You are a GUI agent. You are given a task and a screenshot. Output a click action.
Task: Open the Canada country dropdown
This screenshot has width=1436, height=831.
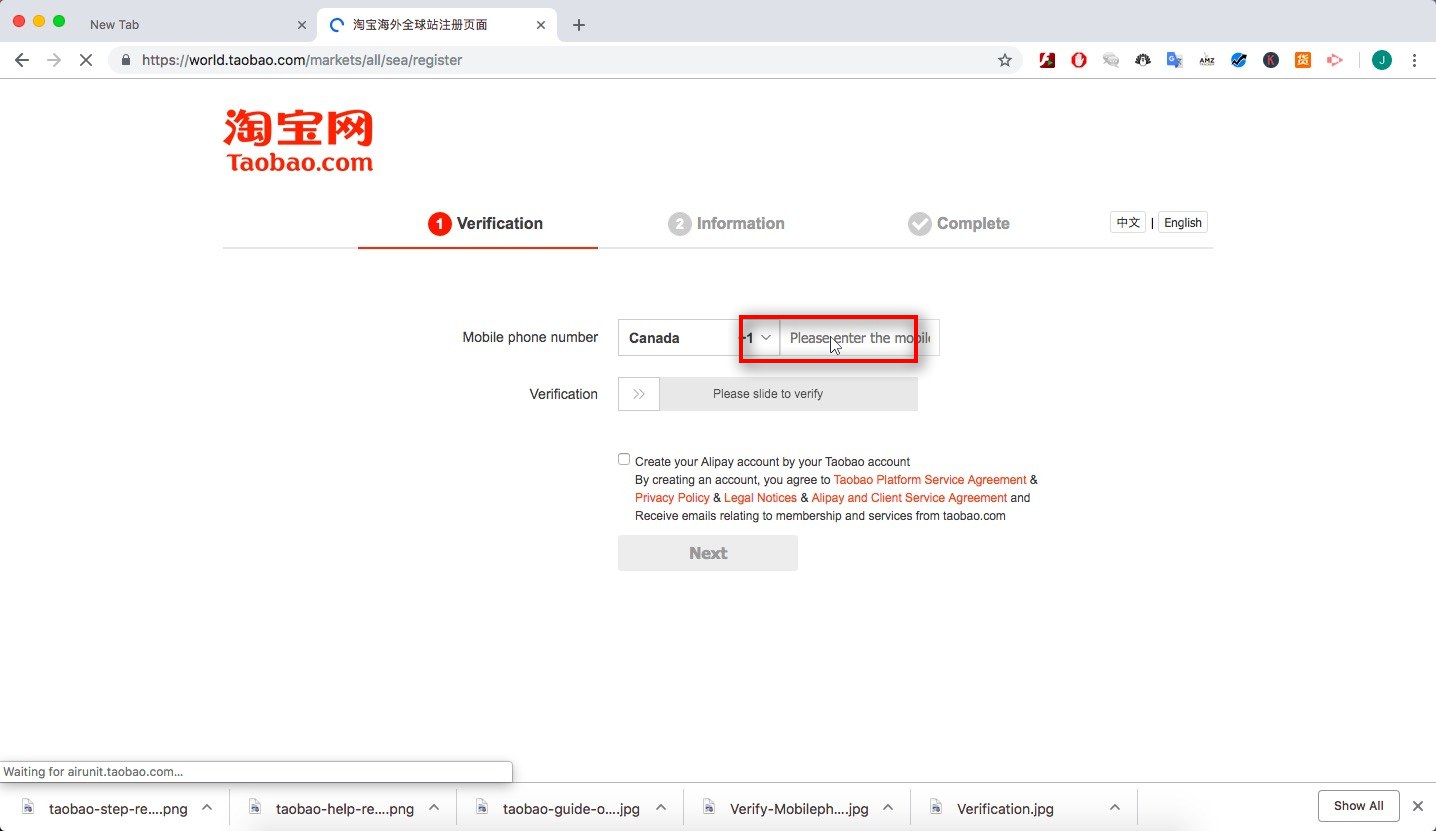(x=679, y=338)
